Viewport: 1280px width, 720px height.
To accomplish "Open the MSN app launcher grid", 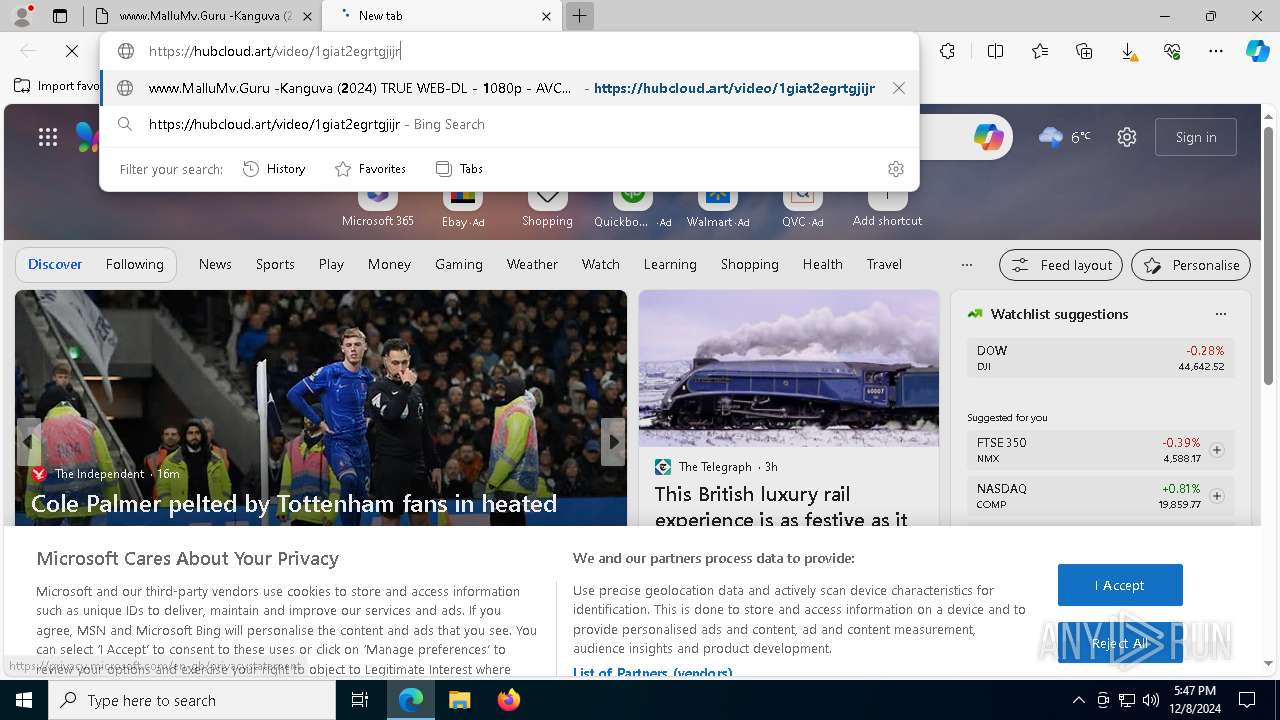I will click(48, 137).
